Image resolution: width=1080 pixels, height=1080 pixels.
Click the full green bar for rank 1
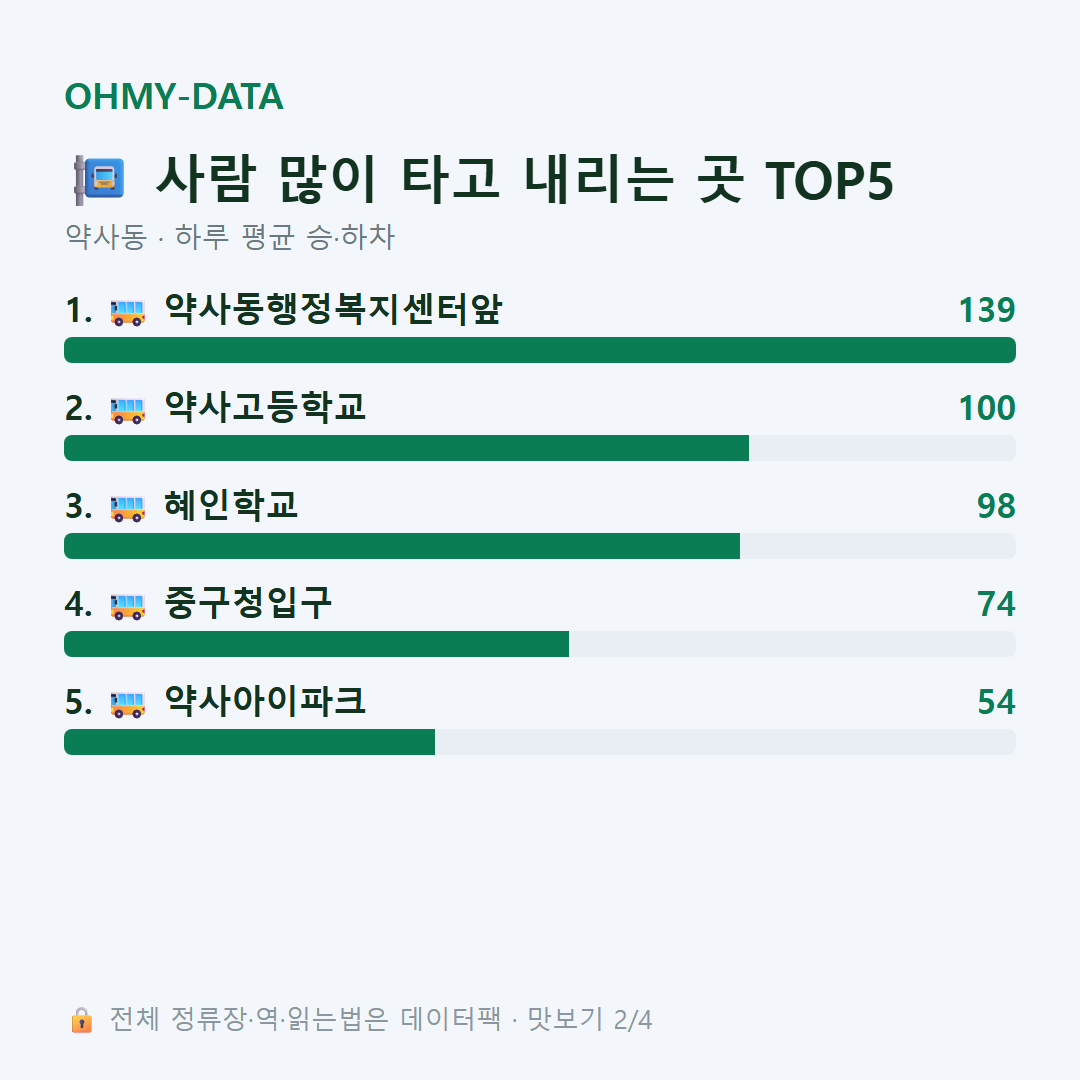point(540,350)
